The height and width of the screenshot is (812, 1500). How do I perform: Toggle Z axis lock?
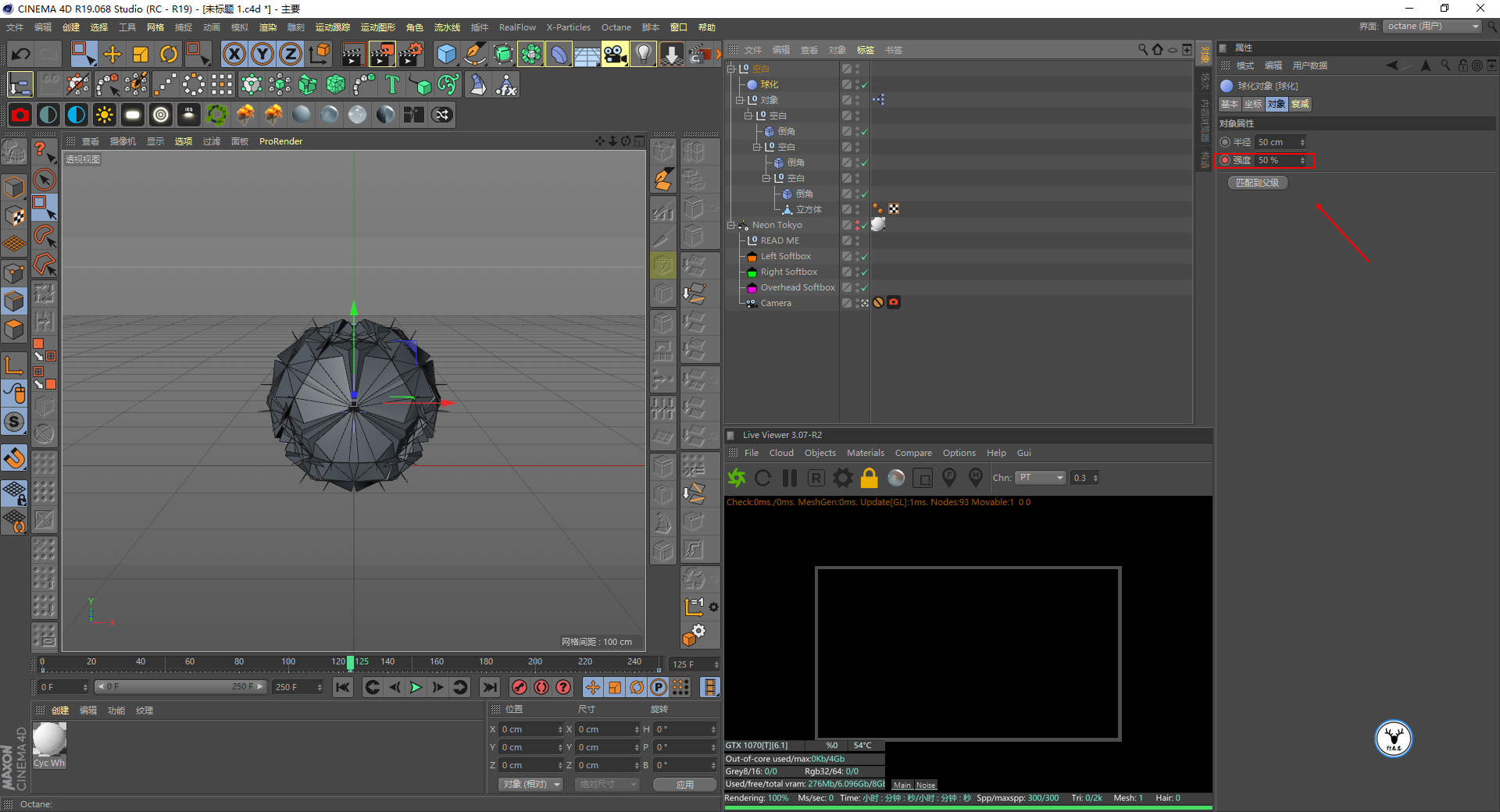[x=291, y=54]
